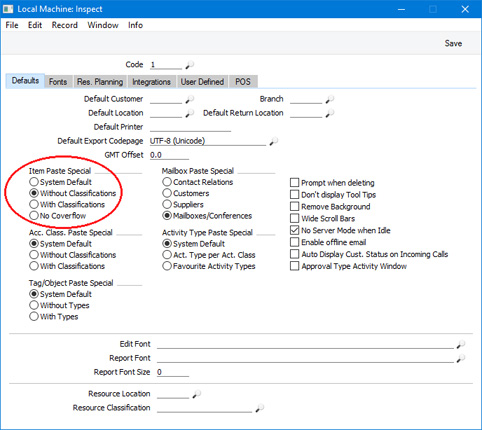Tick the Wide Scroll Bars checkbox
The image size is (482, 430).
click(x=294, y=218)
